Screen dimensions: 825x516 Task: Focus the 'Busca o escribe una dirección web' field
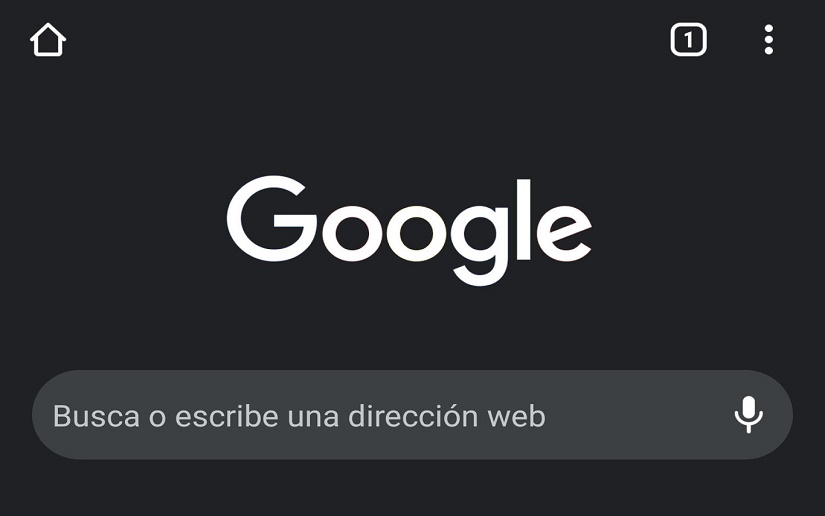412,414
